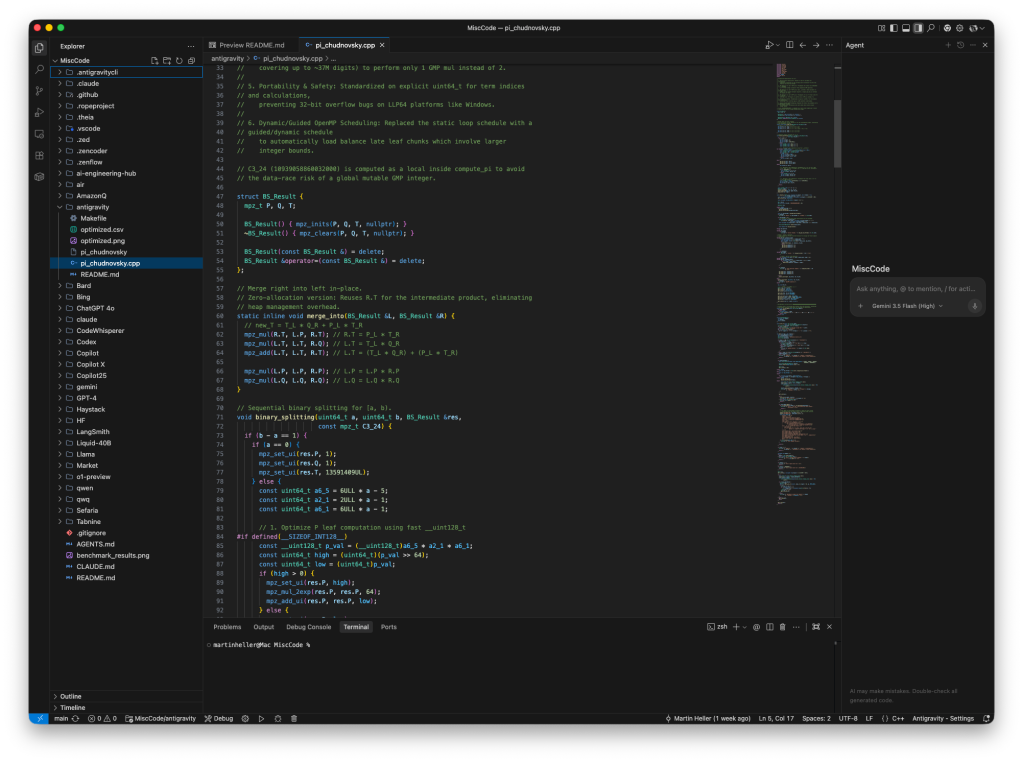Expand the .claude folder

(x=126, y=84)
